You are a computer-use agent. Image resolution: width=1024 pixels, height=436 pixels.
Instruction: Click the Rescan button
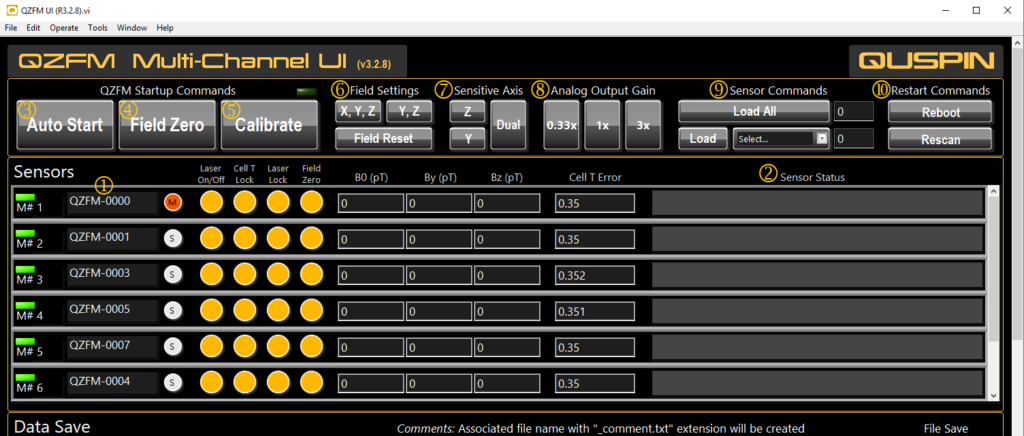[940, 138]
